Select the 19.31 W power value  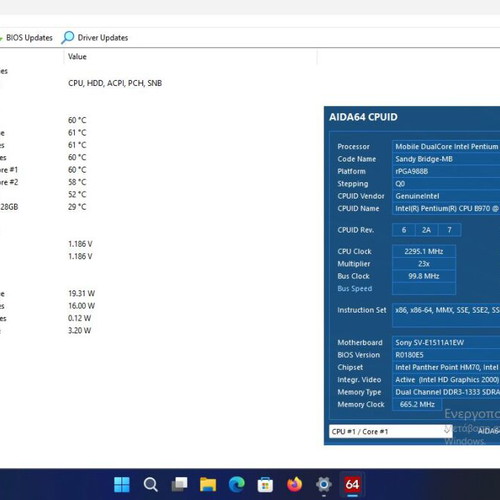pyautogui.click(x=81, y=293)
